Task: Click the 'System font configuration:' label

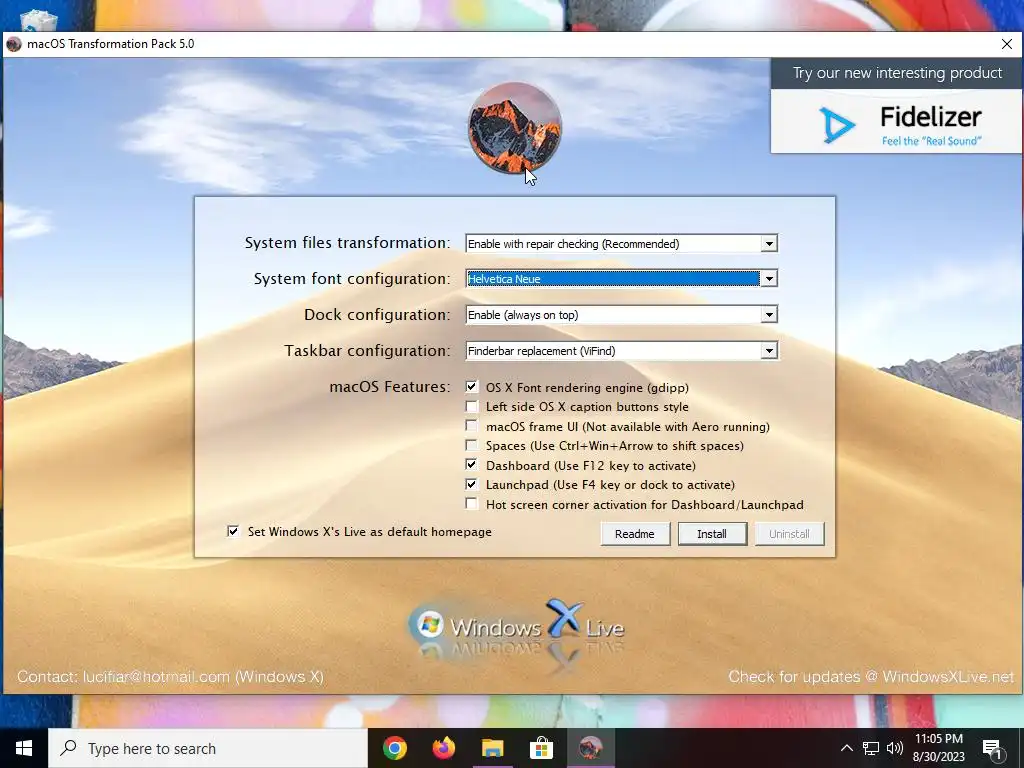Action: (352, 279)
